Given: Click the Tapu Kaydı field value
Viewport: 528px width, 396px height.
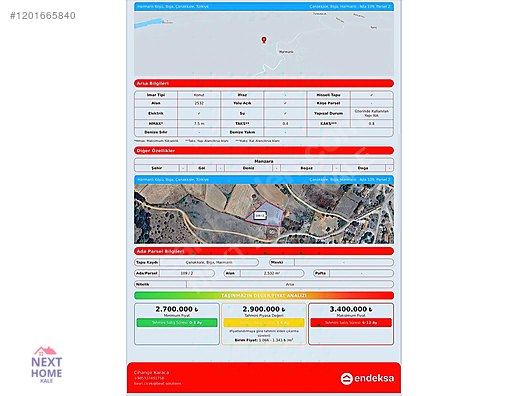Looking at the screenshot, I should click(209, 262).
